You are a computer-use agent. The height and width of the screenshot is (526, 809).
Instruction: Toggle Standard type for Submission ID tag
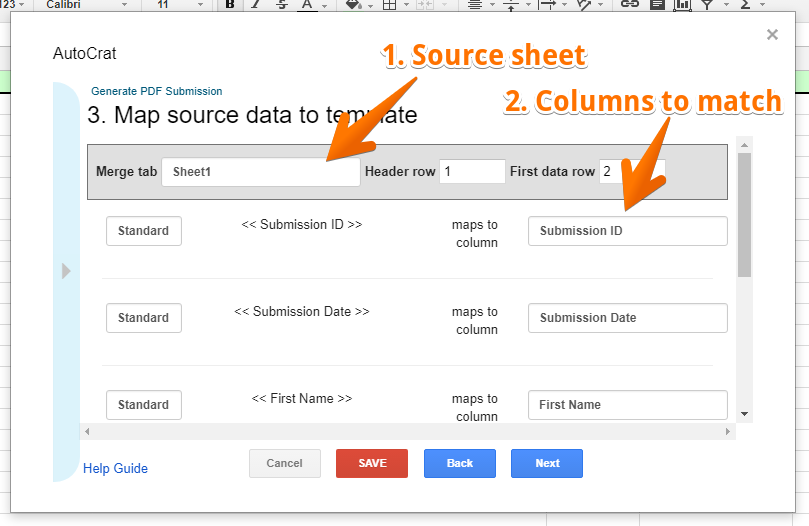144,231
